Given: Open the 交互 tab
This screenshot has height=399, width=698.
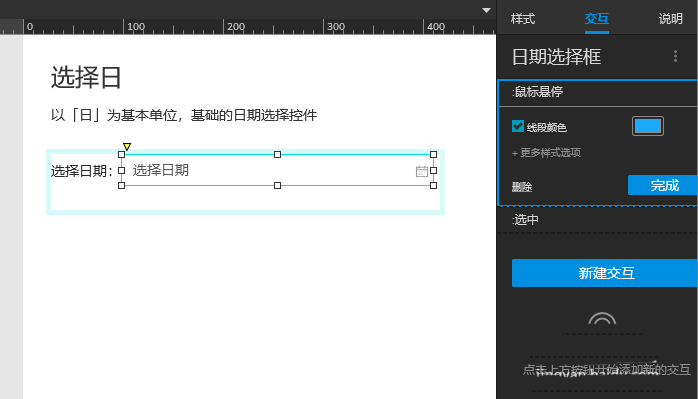Looking at the screenshot, I should pyautogui.click(x=597, y=19).
